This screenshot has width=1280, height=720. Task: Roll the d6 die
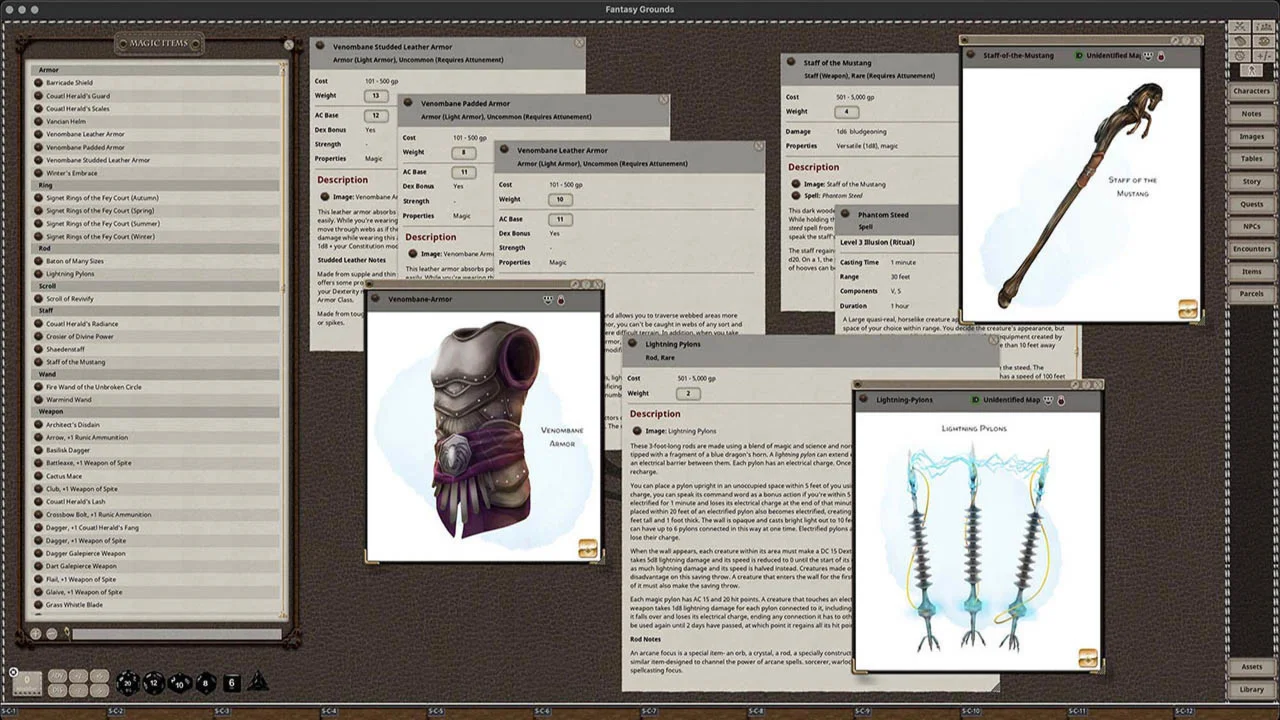click(231, 683)
